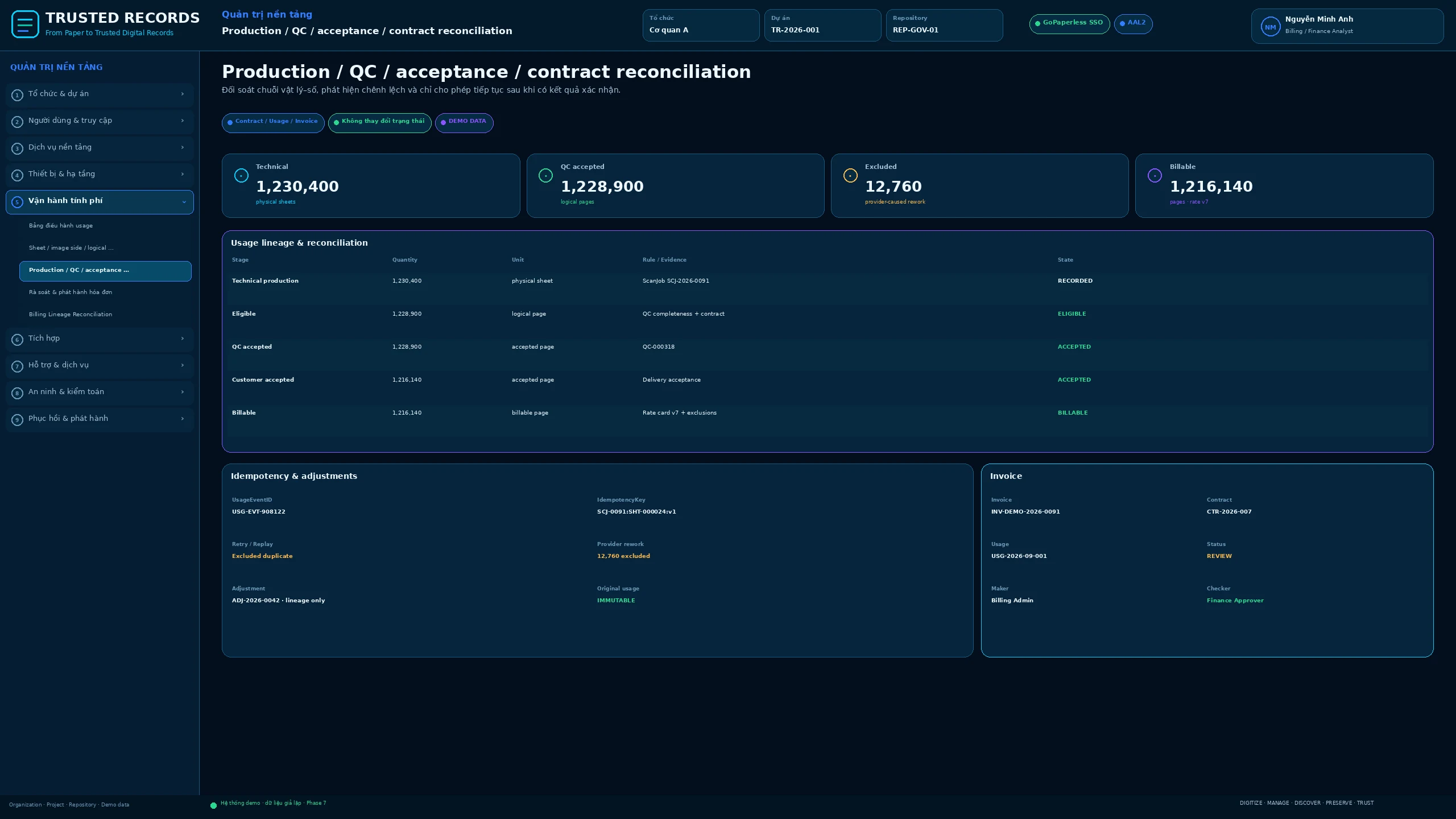Click the Không thay đổi trạng thái chip
This screenshot has height=819, width=1456.
tap(379, 123)
